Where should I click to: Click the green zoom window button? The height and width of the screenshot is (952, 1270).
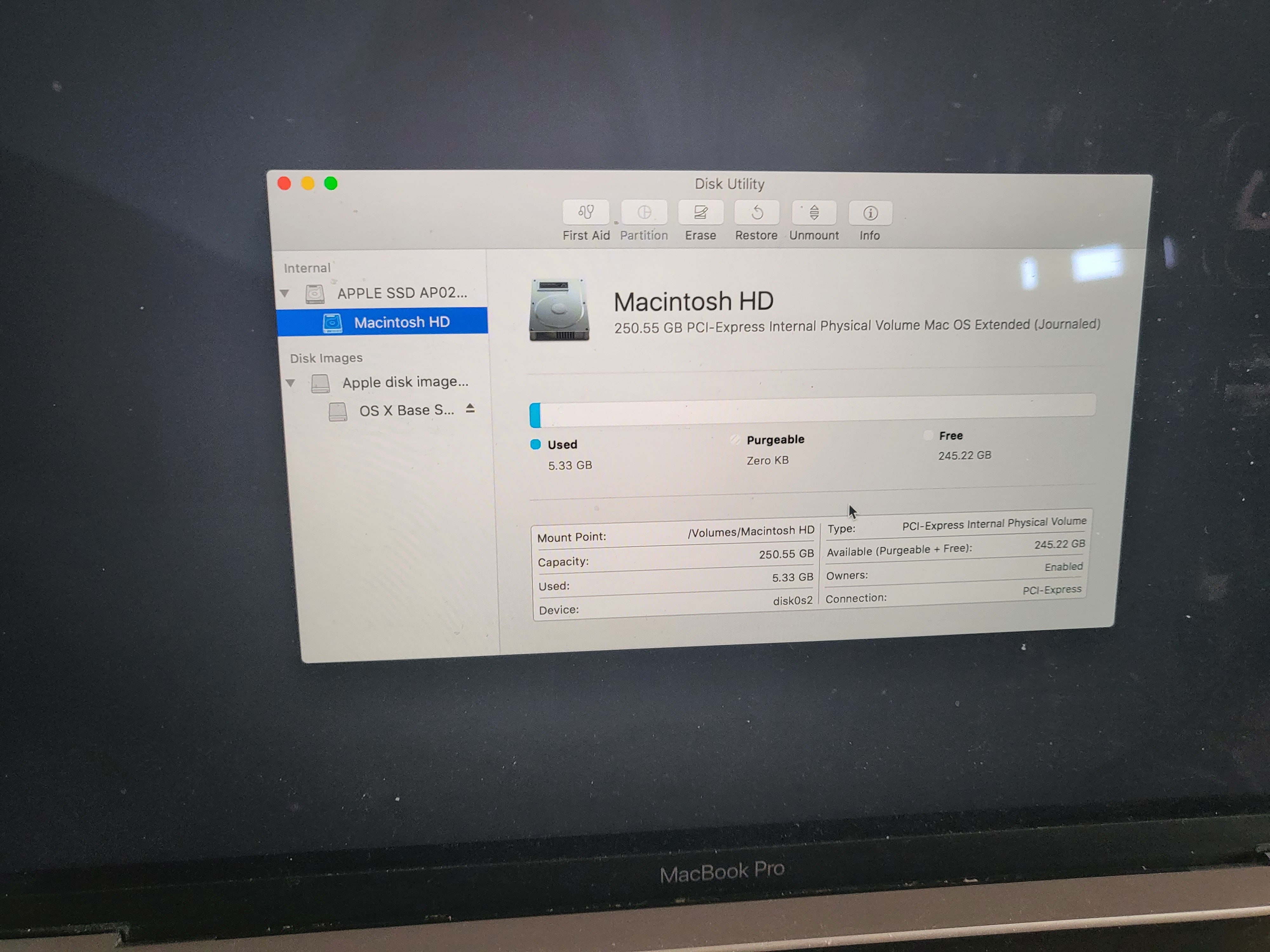(x=331, y=184)
